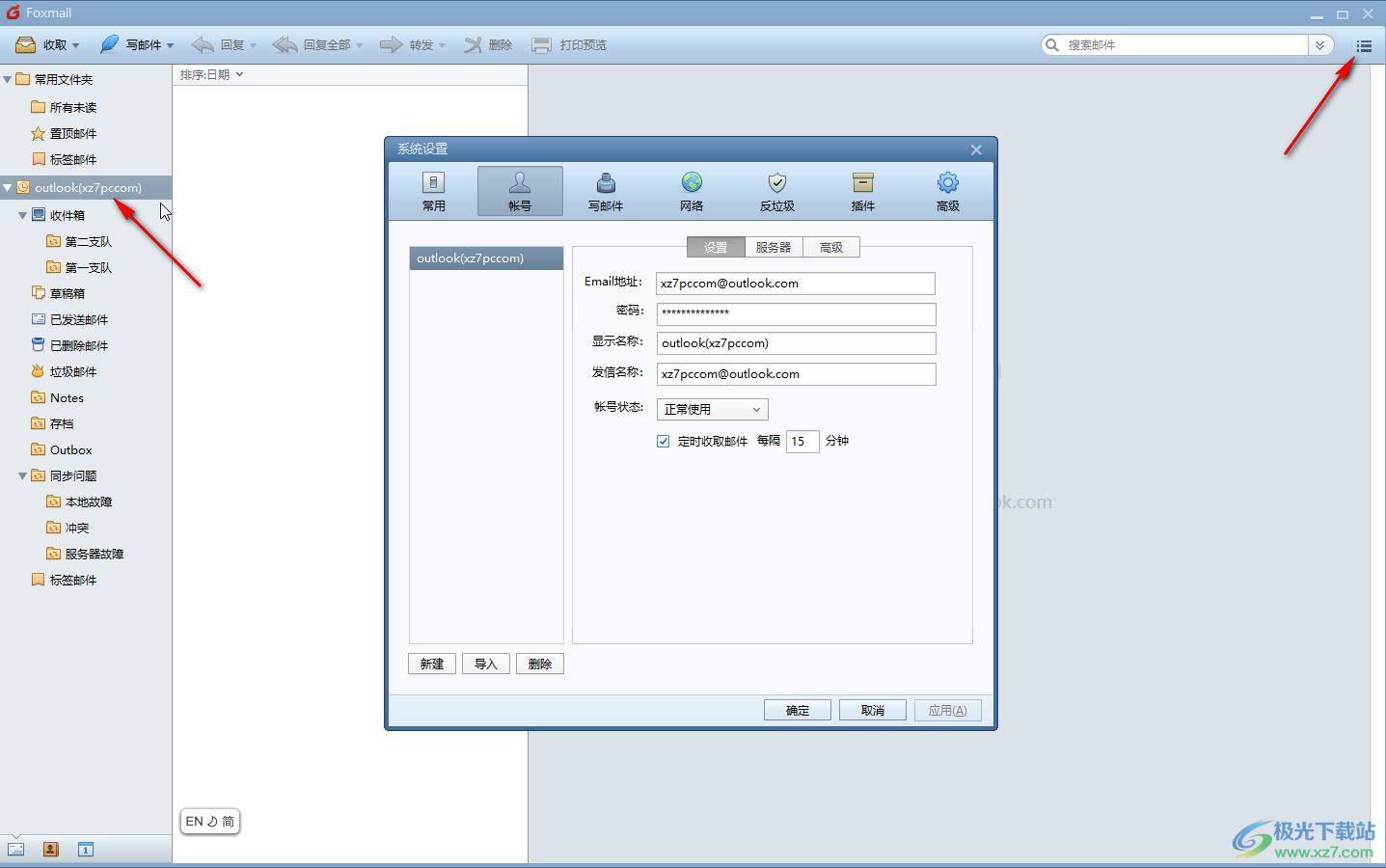This screenshot has width=1386, height=868.
Task: Click the 15 minutes interval field
Action: click(802, 442)
